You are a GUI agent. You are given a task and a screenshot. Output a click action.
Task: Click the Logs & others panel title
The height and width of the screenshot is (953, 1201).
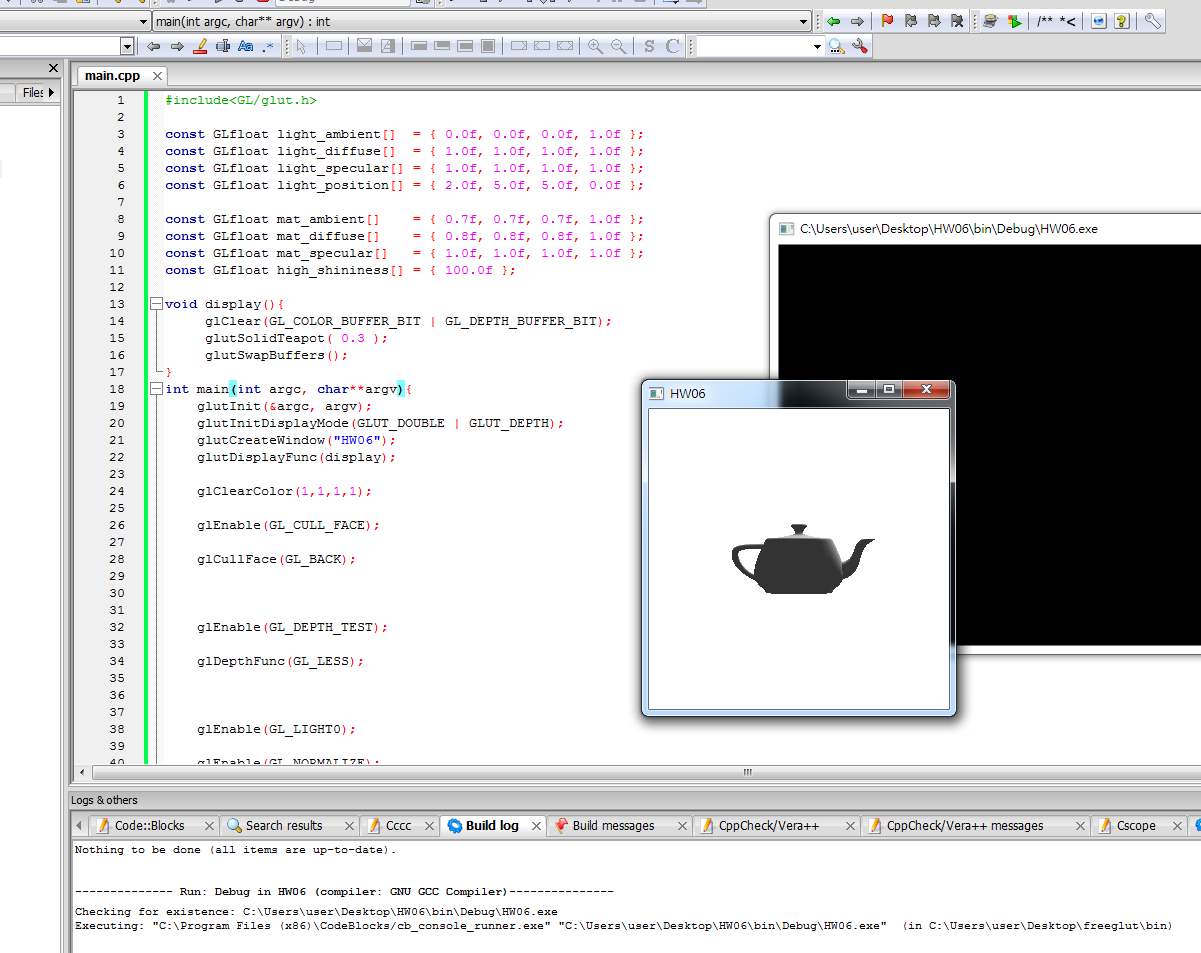[x=104, y=800]
